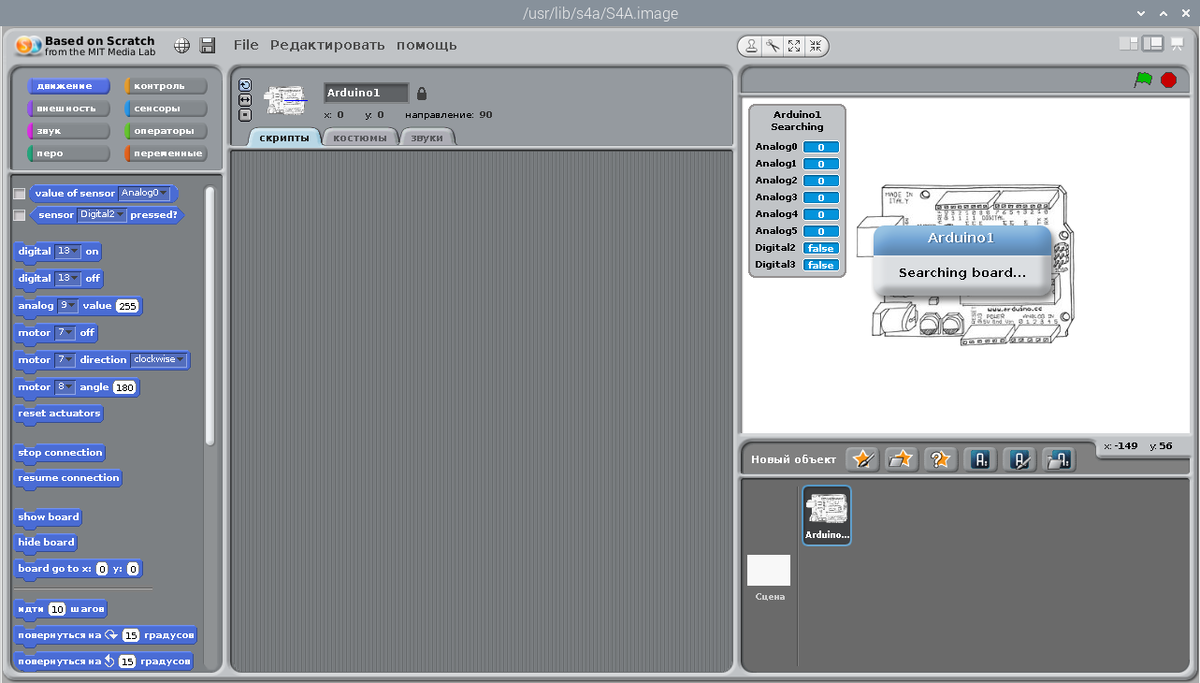Click the red stop button

pyautogui.click(x=1168, y=79)
